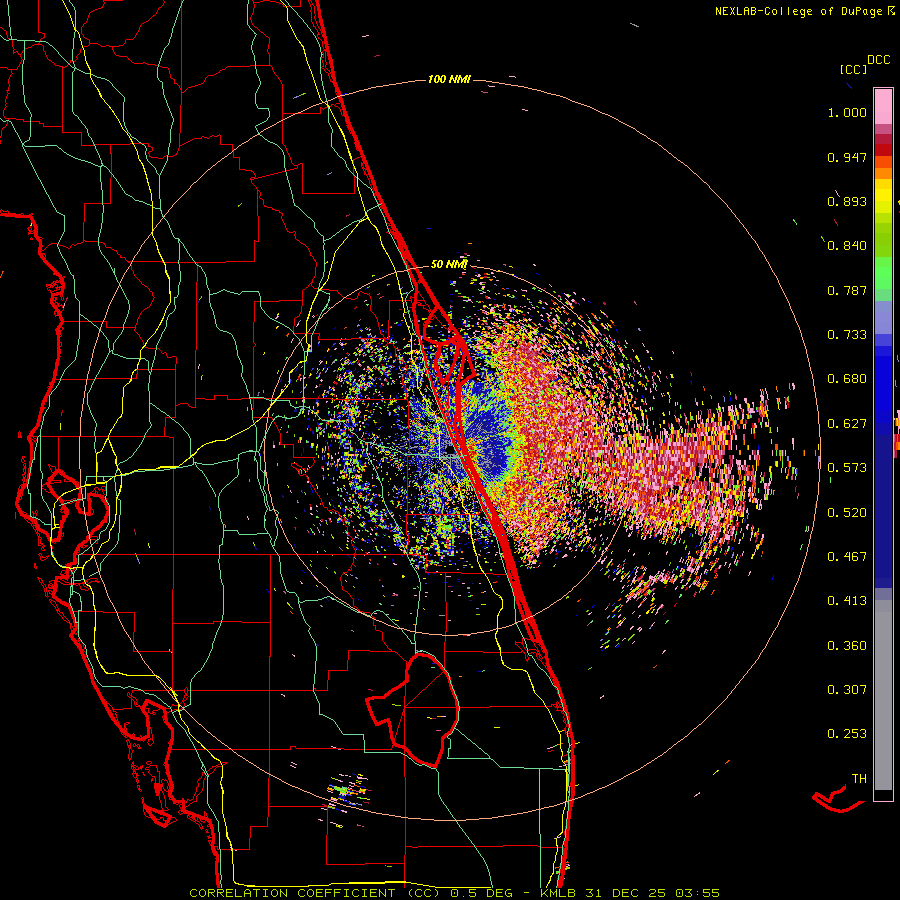Select the 0.947 scale value

[847, 157]
